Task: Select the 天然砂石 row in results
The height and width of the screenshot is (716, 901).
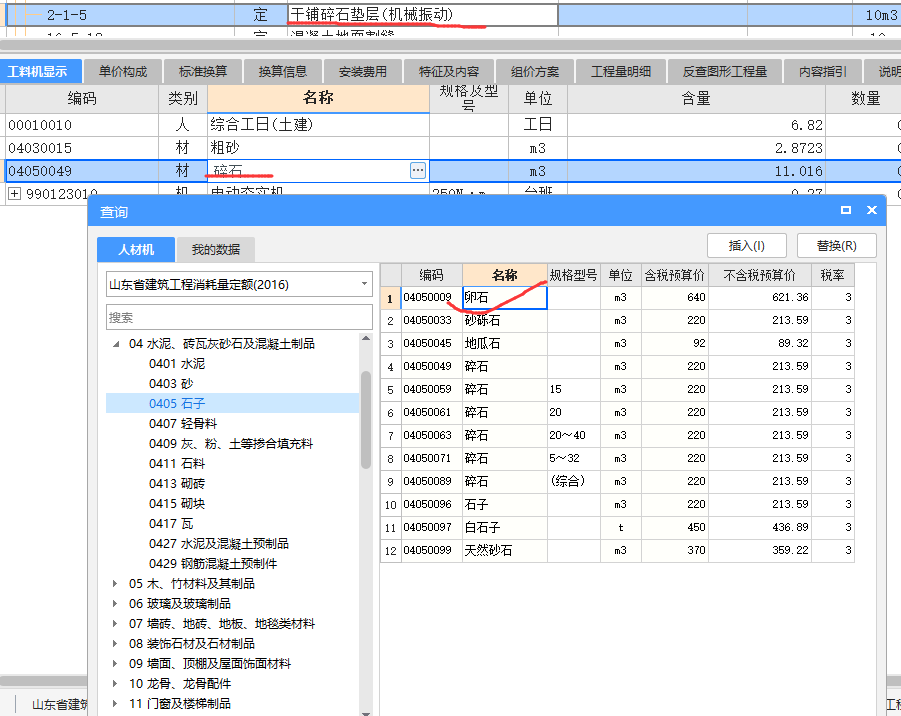Action: click(617, 551)
